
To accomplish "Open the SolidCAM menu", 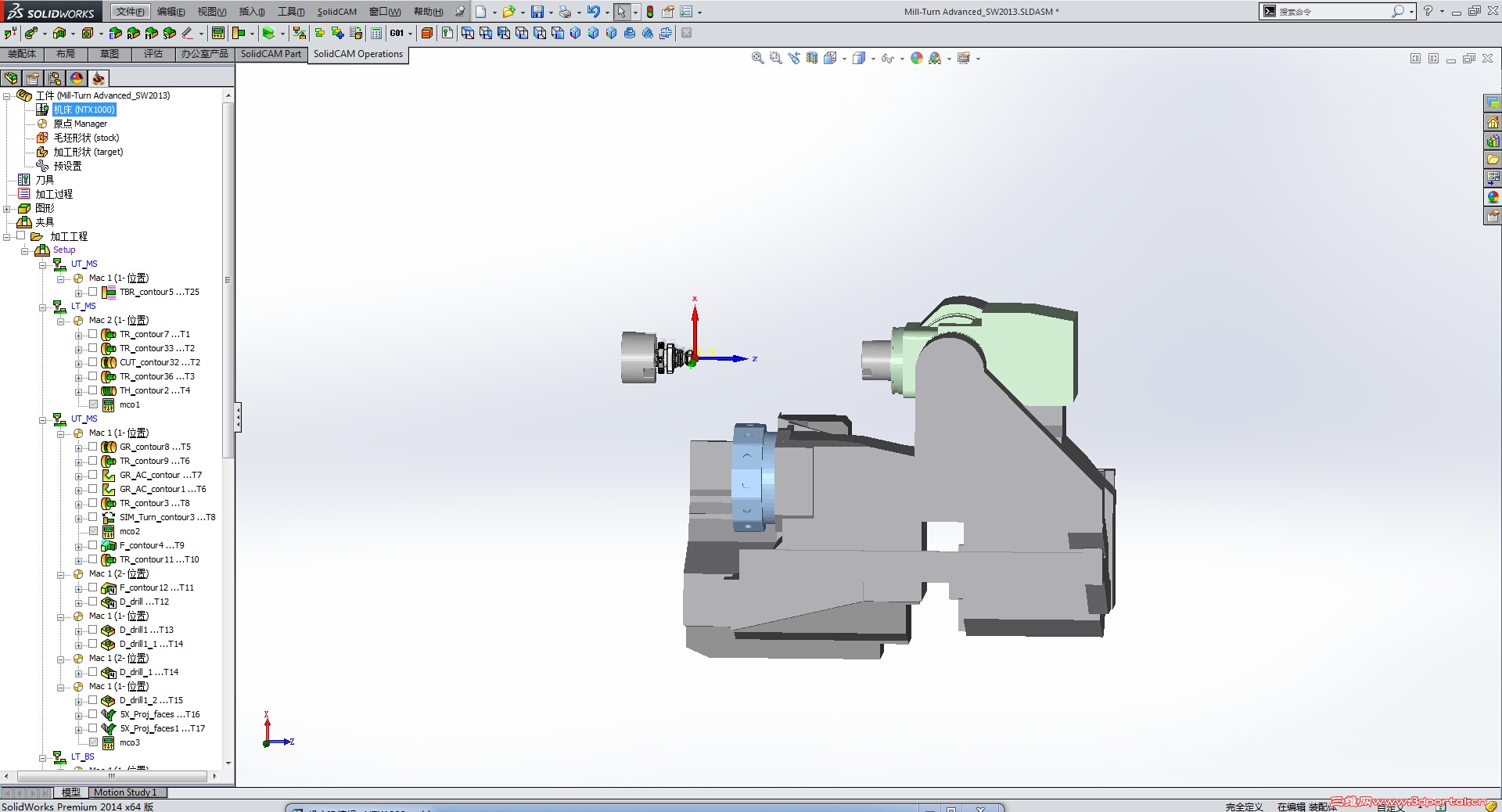I will [x=336, y=12].
